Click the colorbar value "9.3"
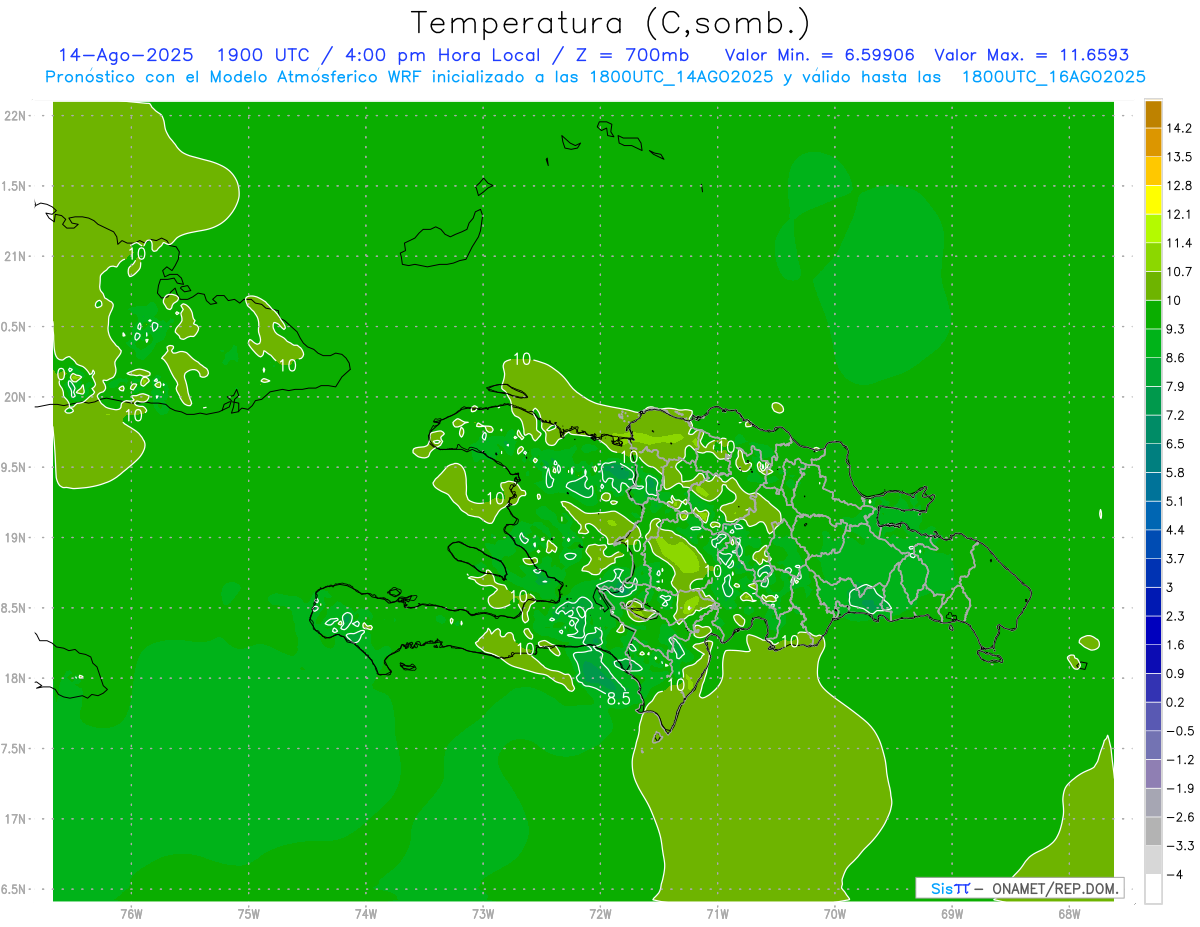Image resolution: width=1200 pixels, height=927 pixels. [1176, 329]
